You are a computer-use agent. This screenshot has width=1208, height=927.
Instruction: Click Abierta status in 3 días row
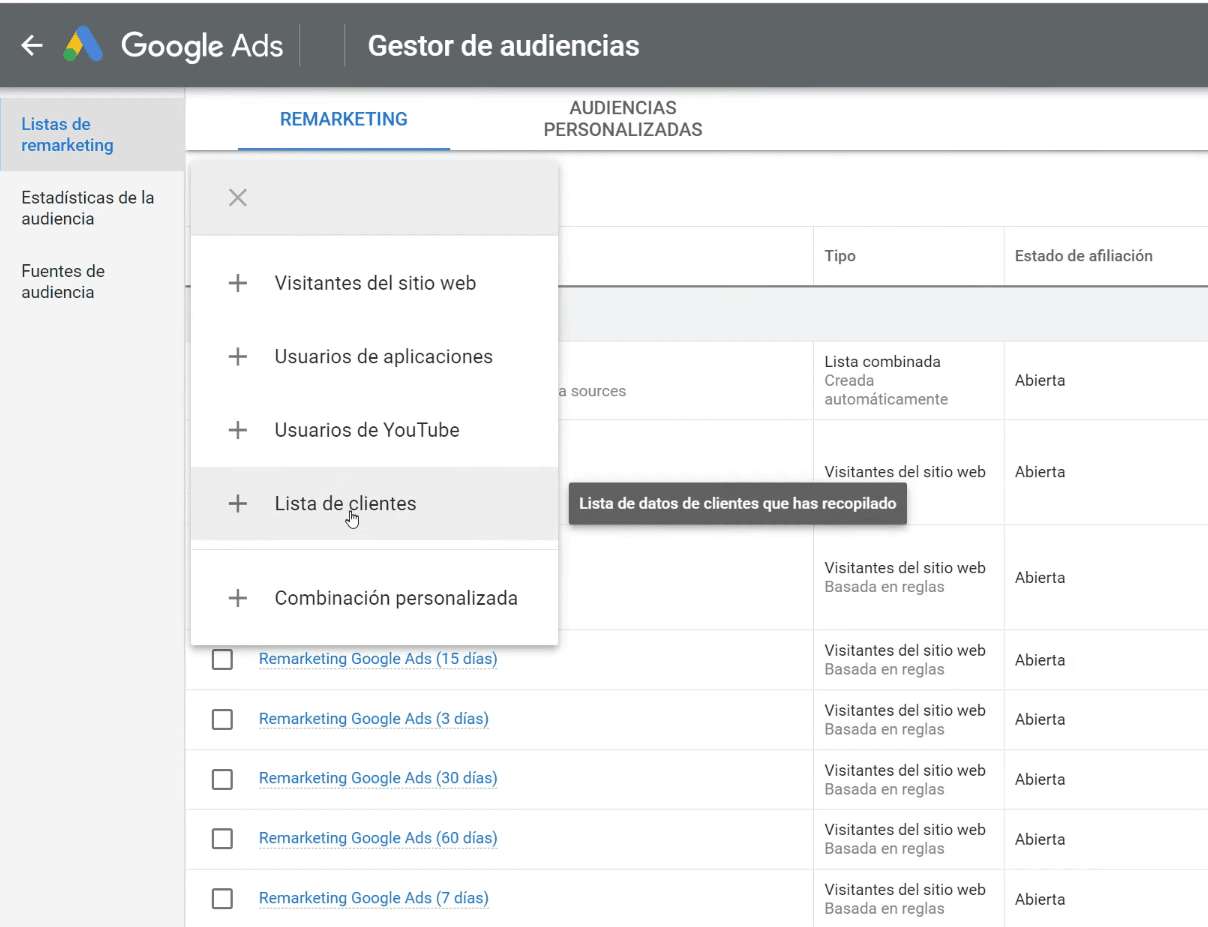click(1040, 719)
